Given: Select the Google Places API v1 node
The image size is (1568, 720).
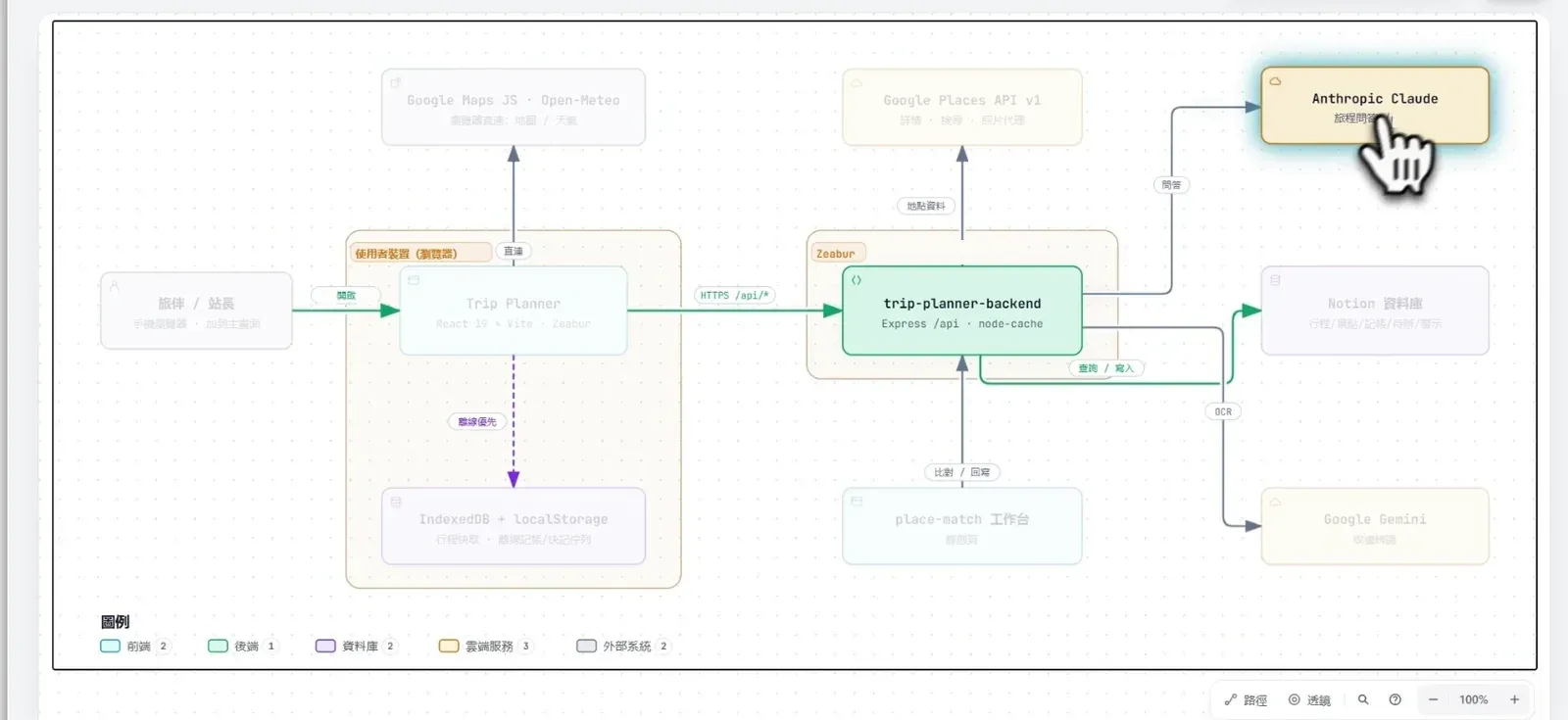Looking at the screenshot, I should 962,107.
